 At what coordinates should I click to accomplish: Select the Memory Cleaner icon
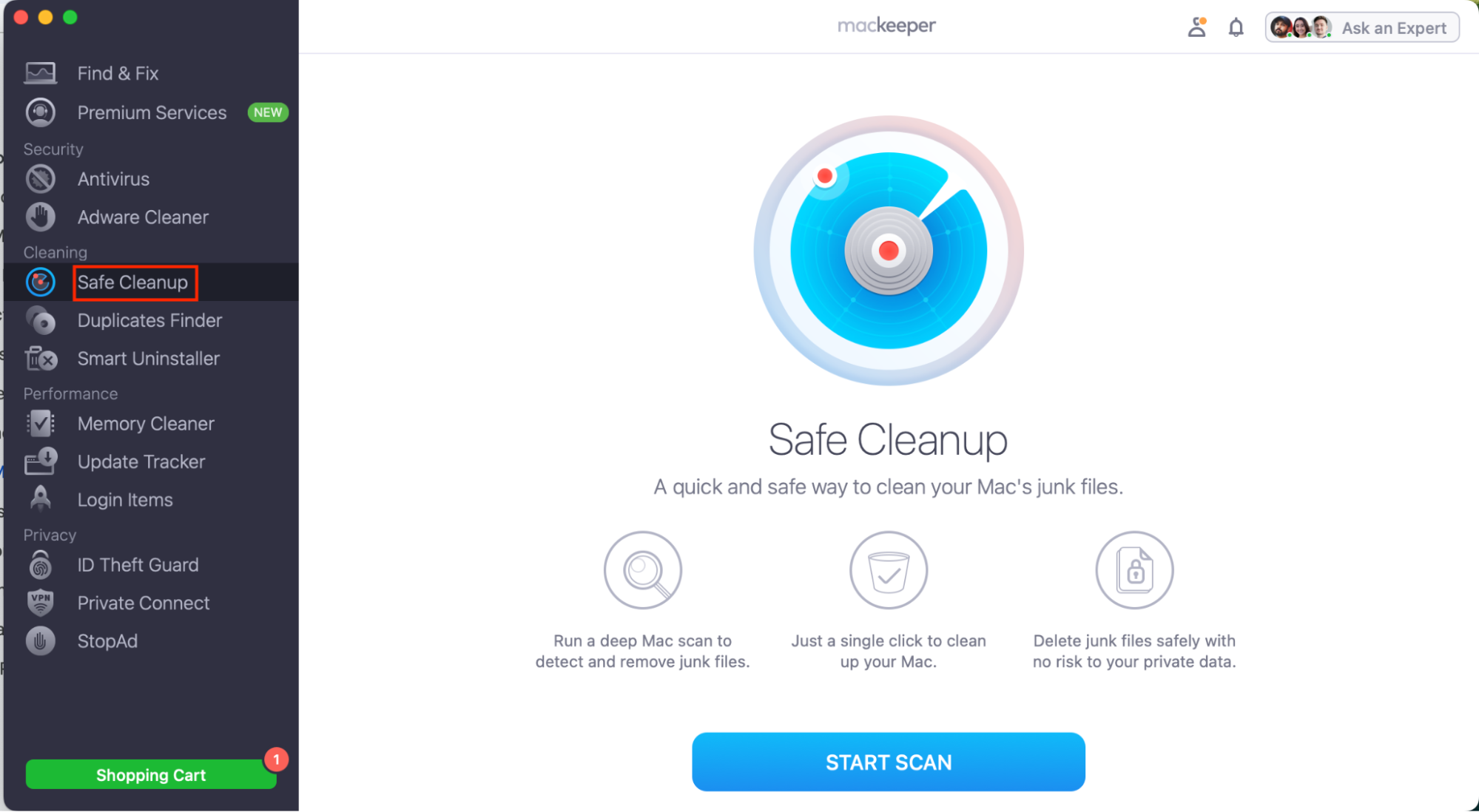tap(41, 423)
